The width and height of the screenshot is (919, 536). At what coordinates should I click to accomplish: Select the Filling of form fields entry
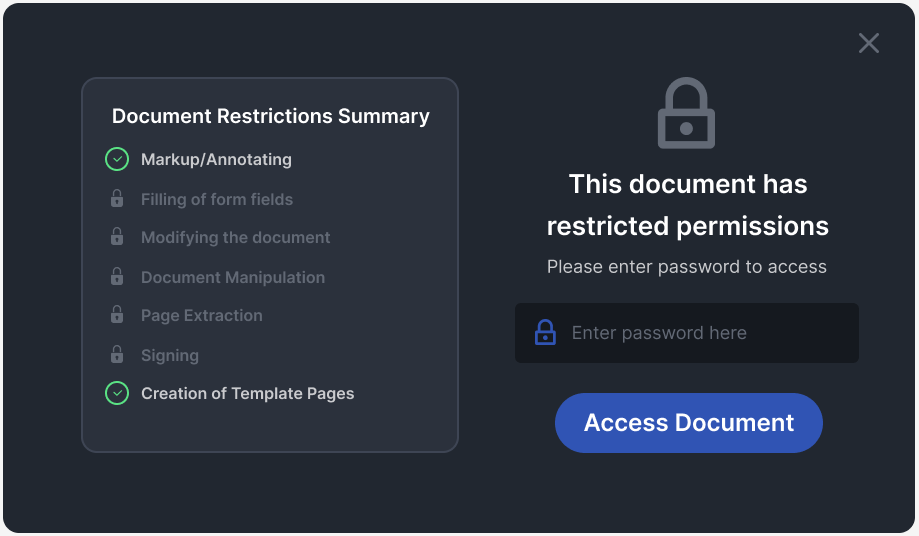[x=217, y=199]
